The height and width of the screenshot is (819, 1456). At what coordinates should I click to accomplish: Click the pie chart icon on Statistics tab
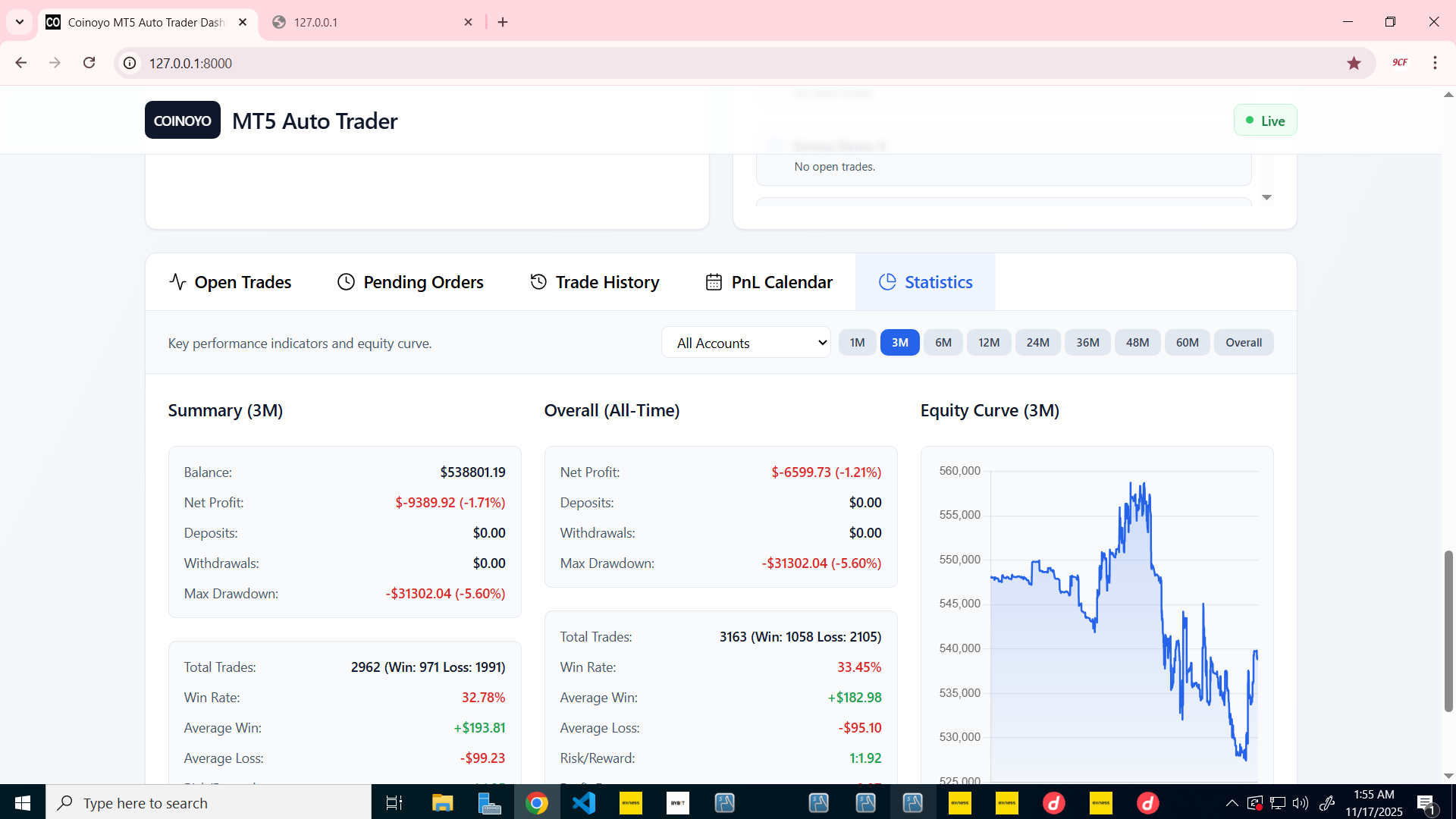click(x=888, y=281)
